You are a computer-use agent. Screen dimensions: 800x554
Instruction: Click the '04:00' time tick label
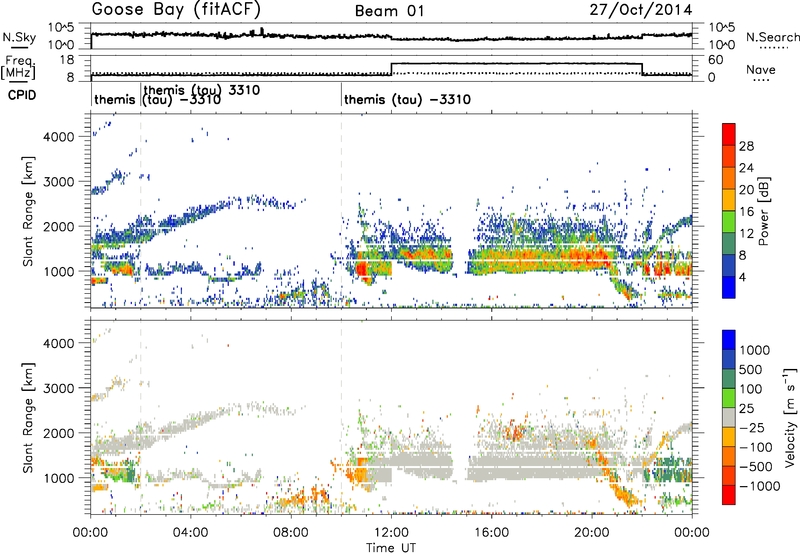click(x=190, y=533)
